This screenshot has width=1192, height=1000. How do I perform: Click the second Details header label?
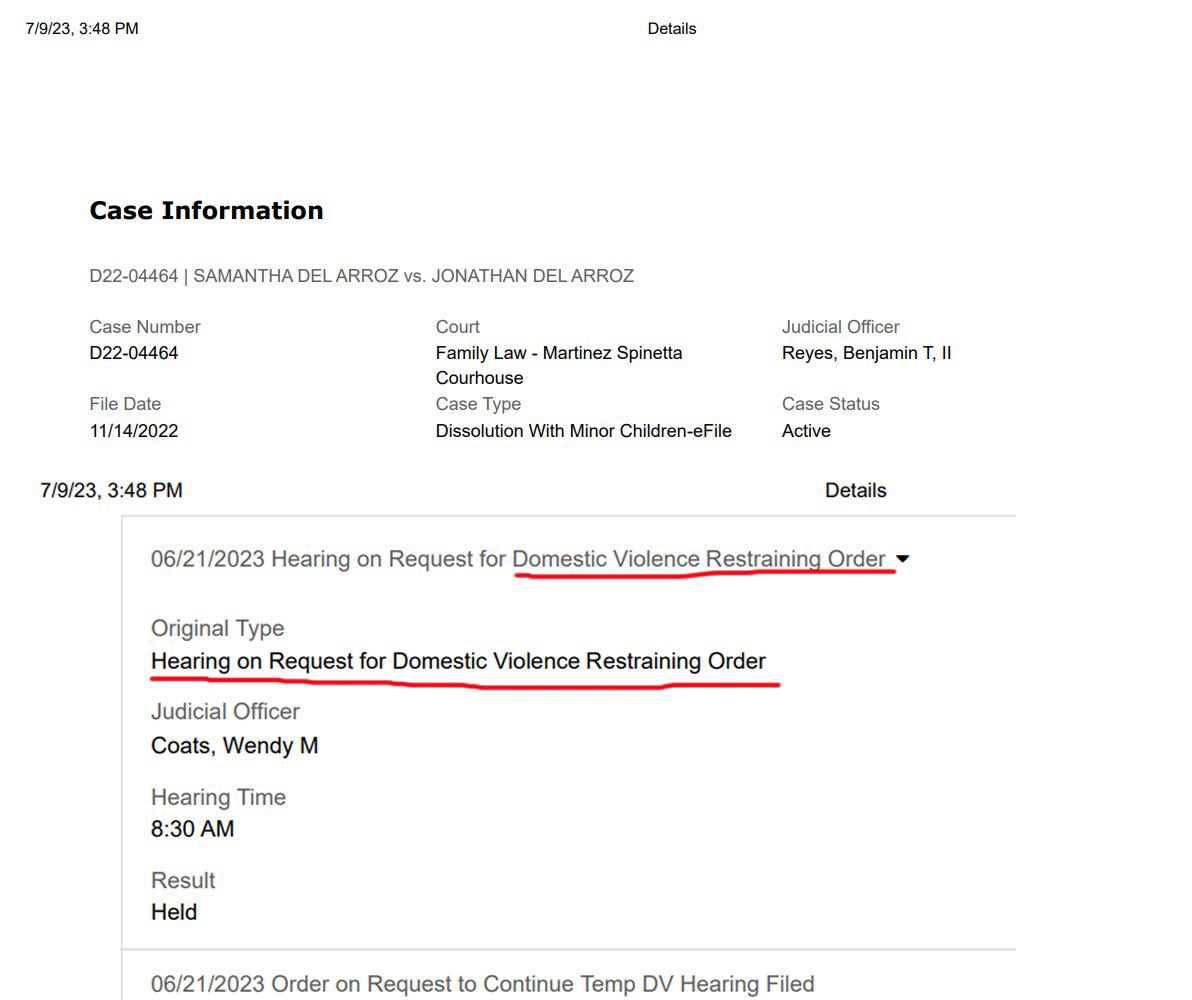(856, 490)
